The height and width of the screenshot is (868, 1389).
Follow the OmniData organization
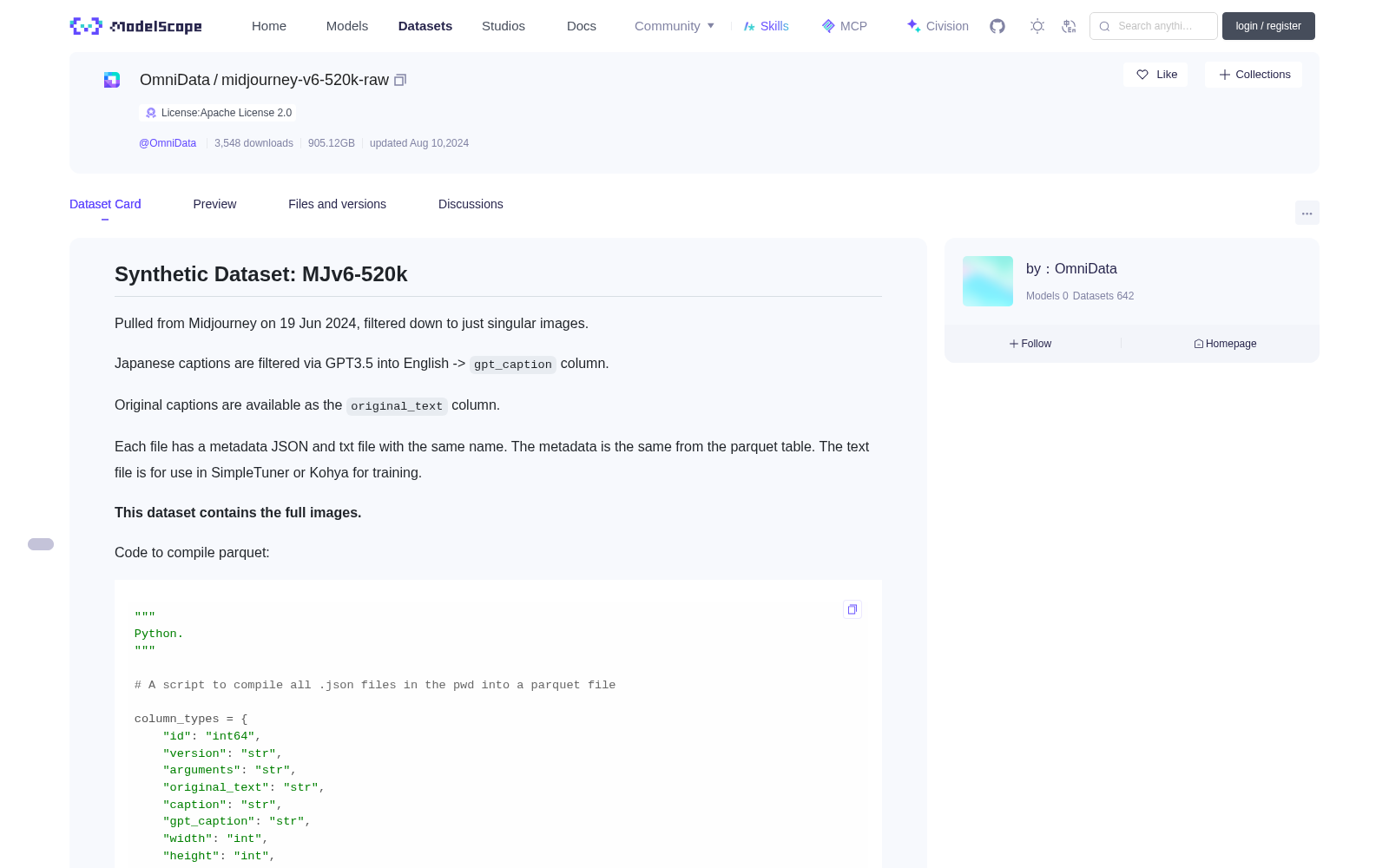click(x=1030, y=344)
